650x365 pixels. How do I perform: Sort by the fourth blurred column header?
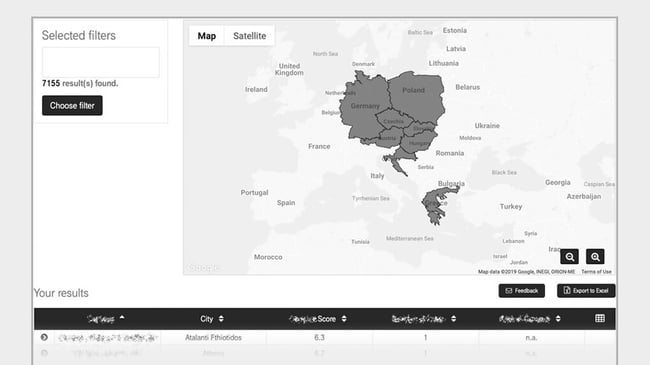pos(424,319)
